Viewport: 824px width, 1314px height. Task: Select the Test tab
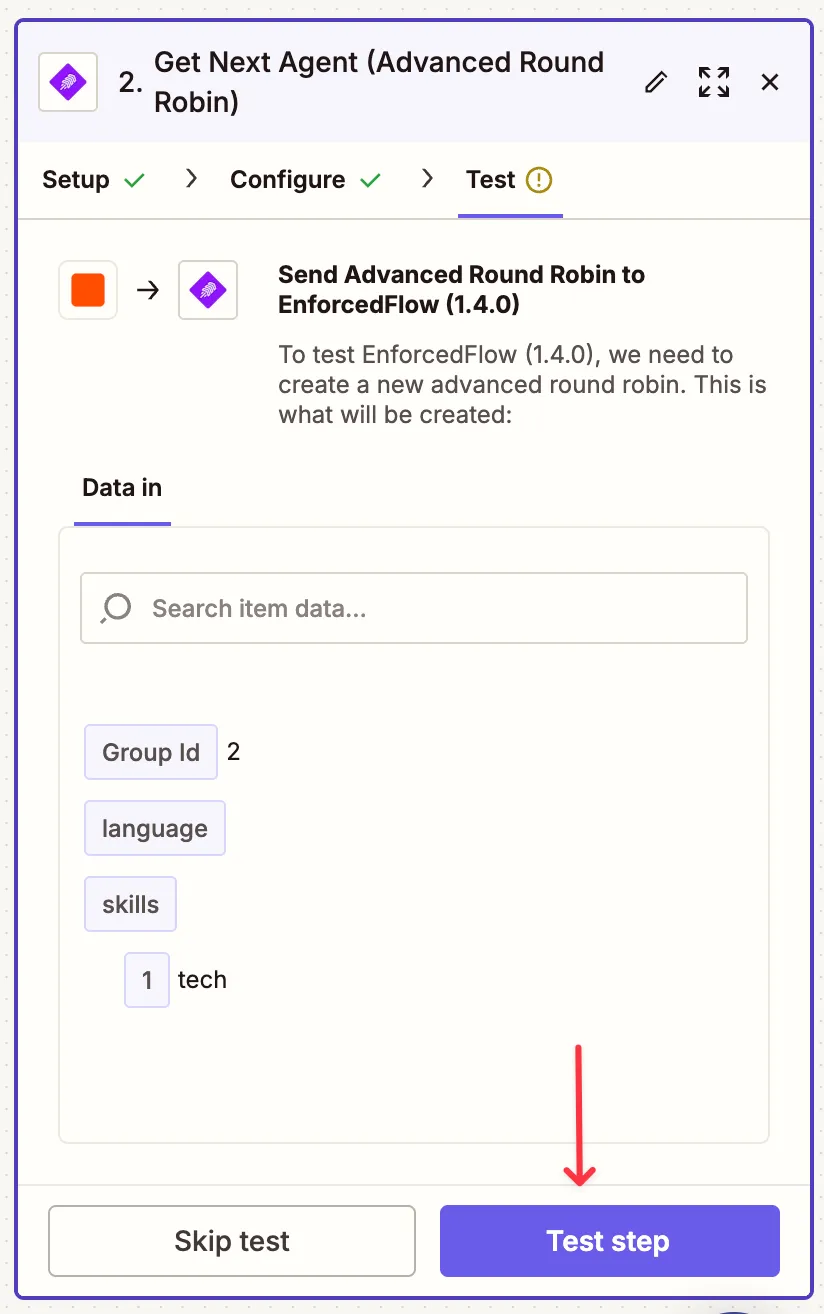tap(491, 180)
